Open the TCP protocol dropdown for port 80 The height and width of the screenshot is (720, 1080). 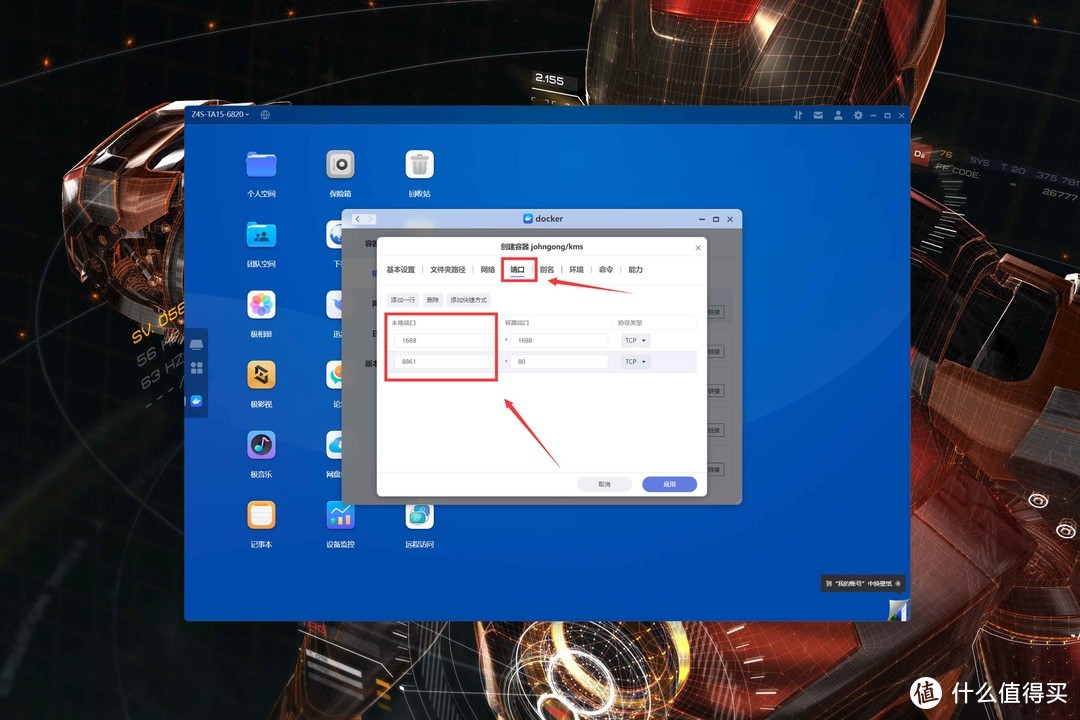coord(634,361)
